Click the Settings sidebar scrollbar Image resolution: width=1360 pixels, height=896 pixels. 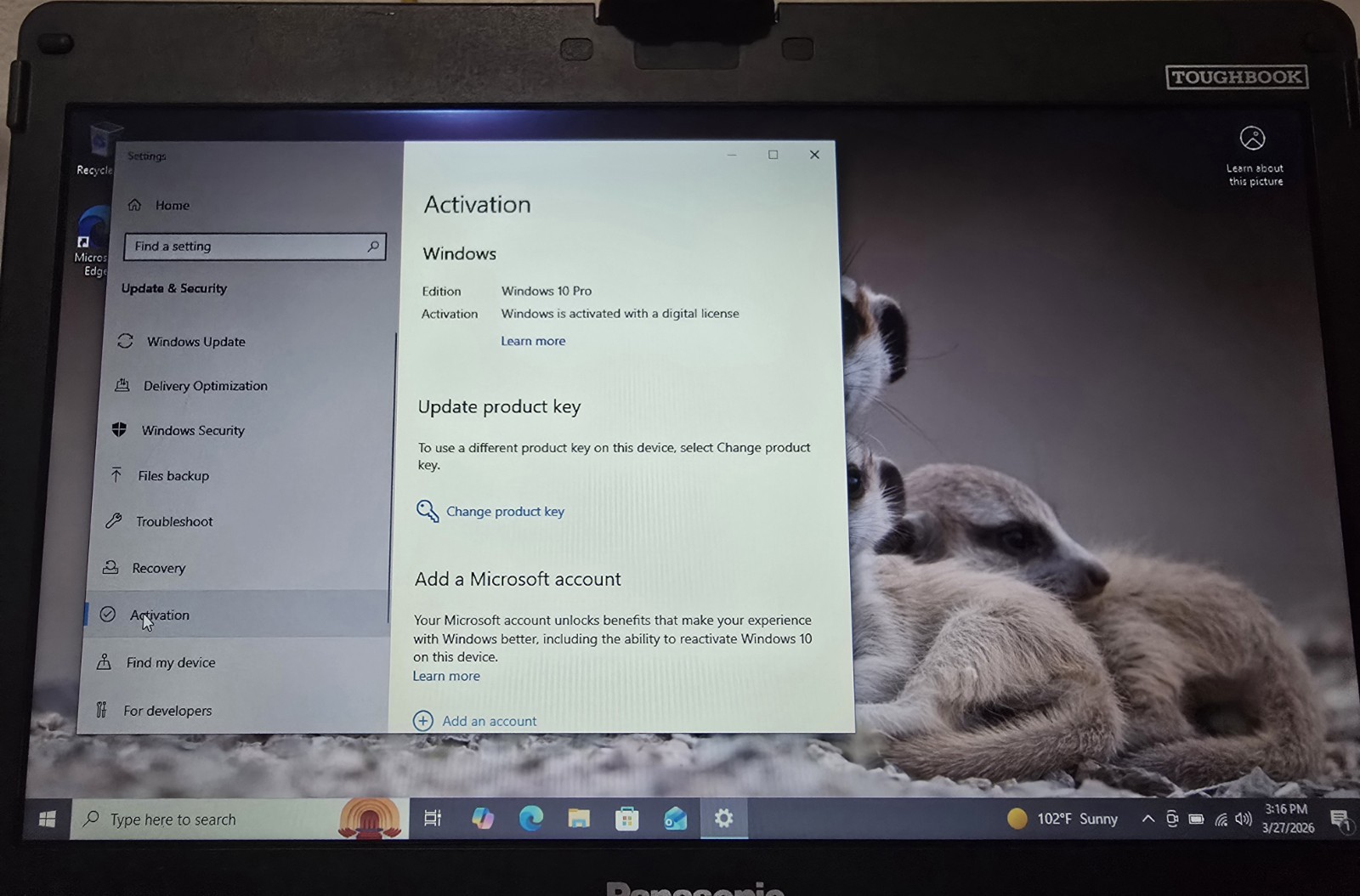(x=392, y=476)
